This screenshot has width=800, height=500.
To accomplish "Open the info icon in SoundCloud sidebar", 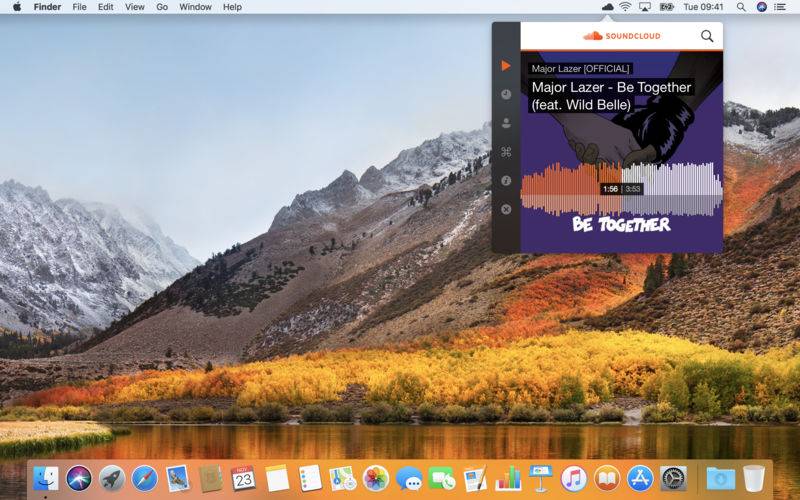I will point(506,181).
